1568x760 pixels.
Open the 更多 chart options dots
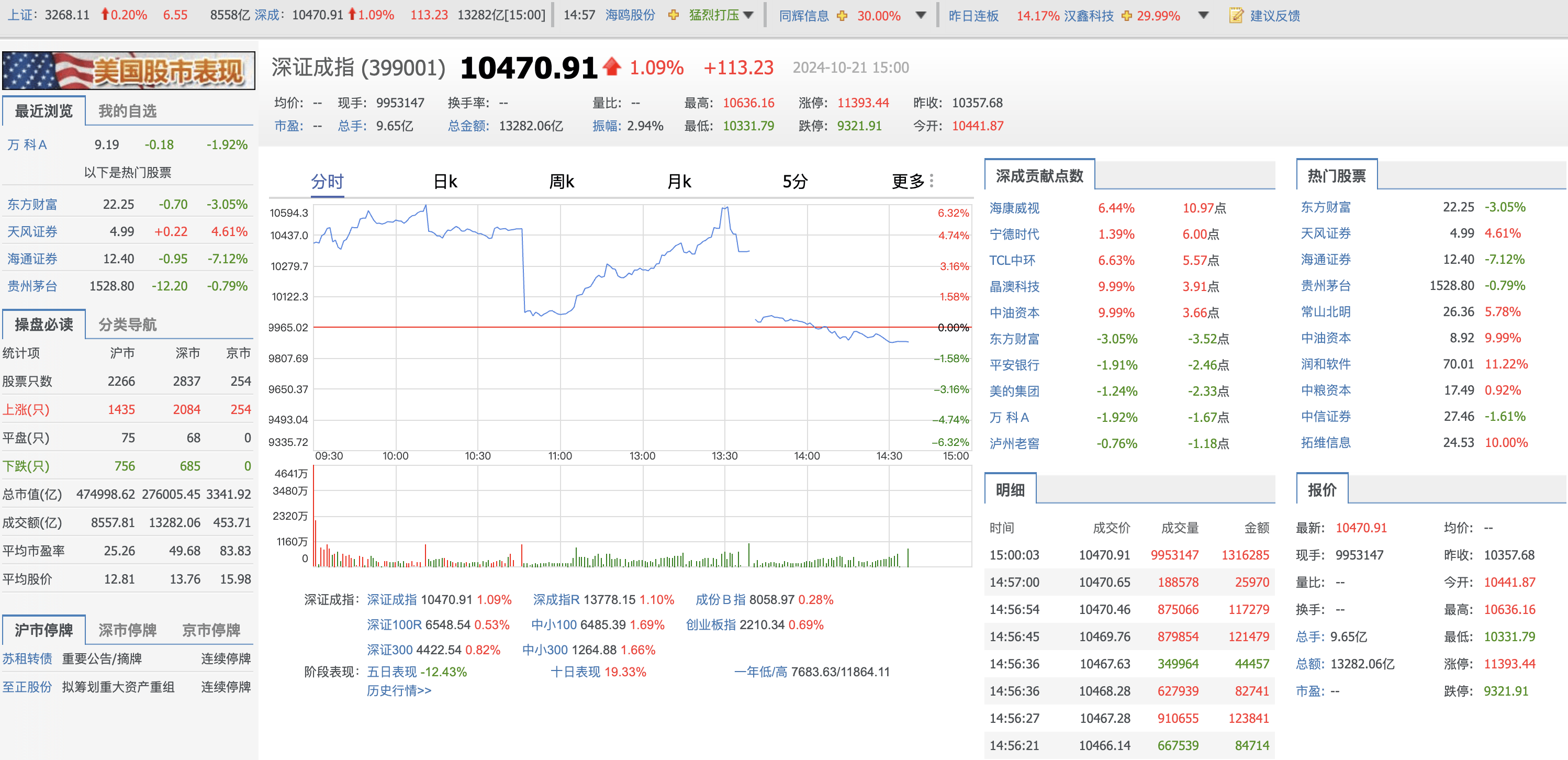coord(931,181)
